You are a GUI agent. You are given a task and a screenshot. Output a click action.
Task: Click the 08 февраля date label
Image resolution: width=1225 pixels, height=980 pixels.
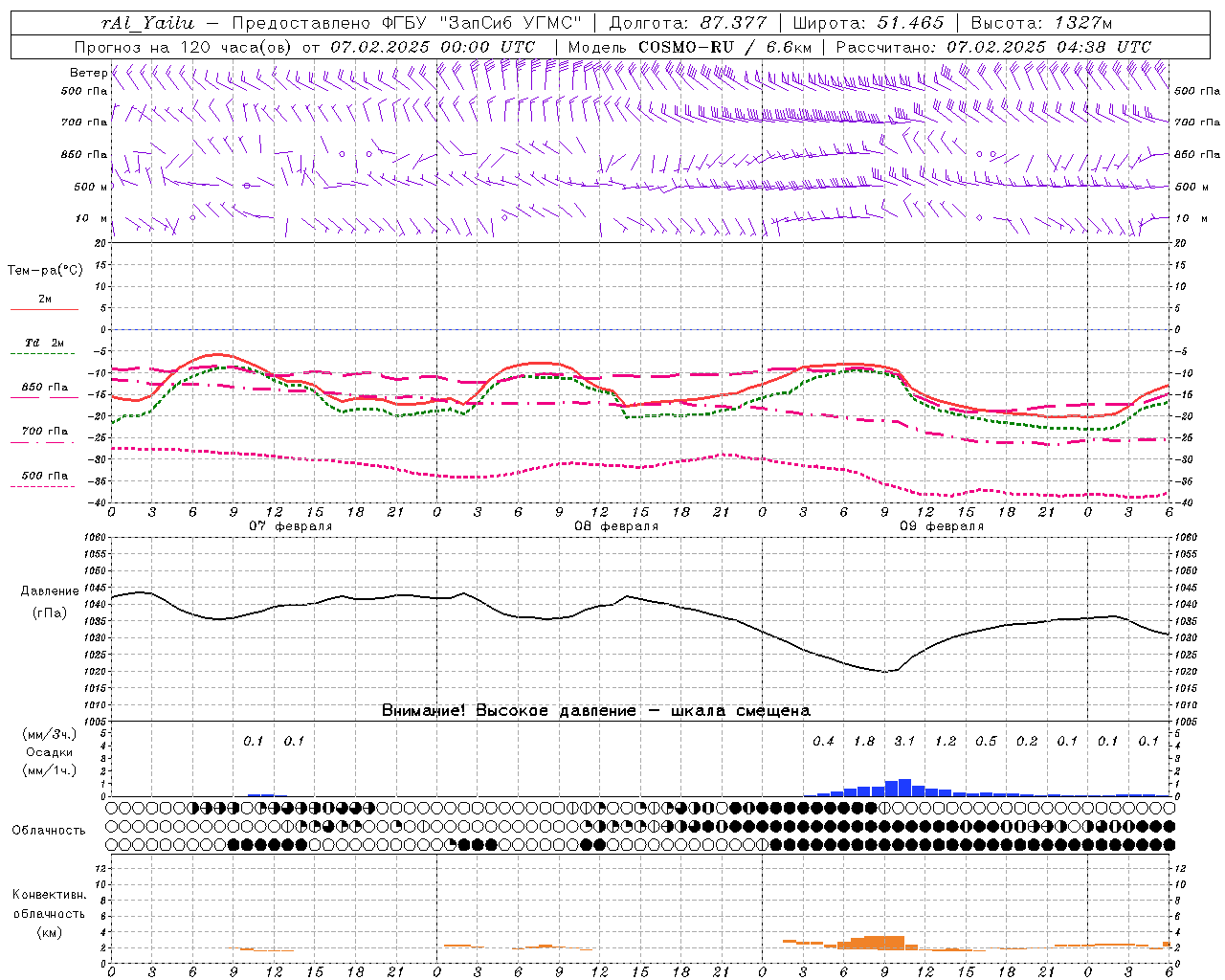pyautogui.click(x=616, y=526)
